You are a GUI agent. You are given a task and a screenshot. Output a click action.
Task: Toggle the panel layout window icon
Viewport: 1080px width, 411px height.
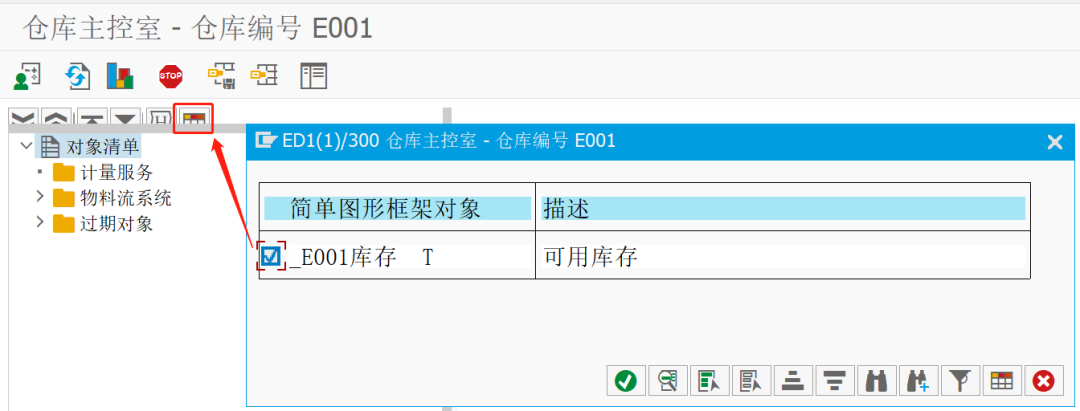314,76
